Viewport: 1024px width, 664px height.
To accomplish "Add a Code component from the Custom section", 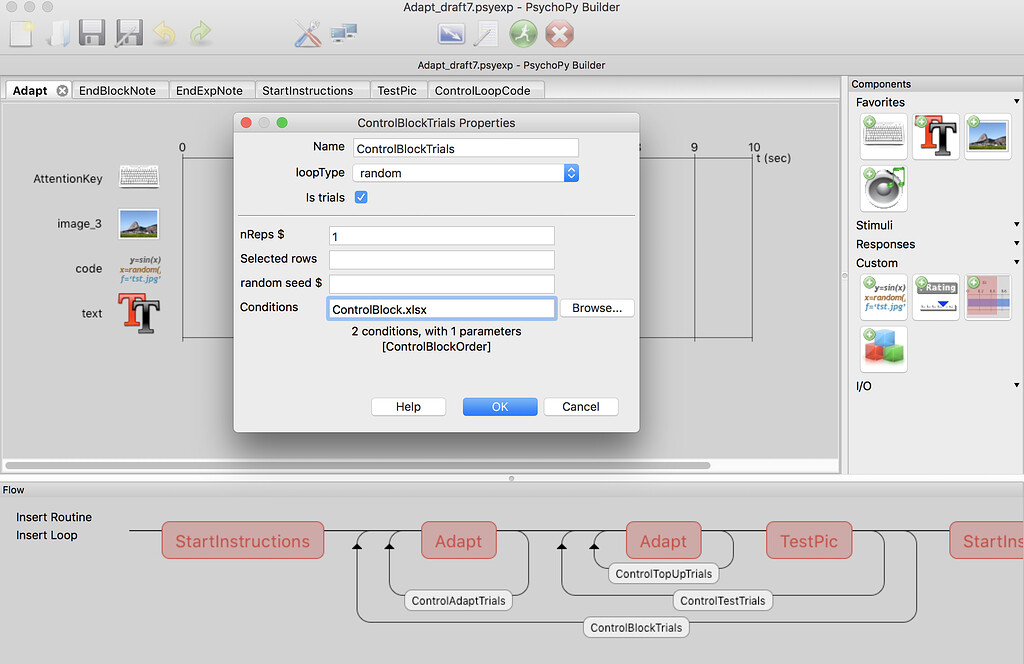I will [x=883, y=297].
